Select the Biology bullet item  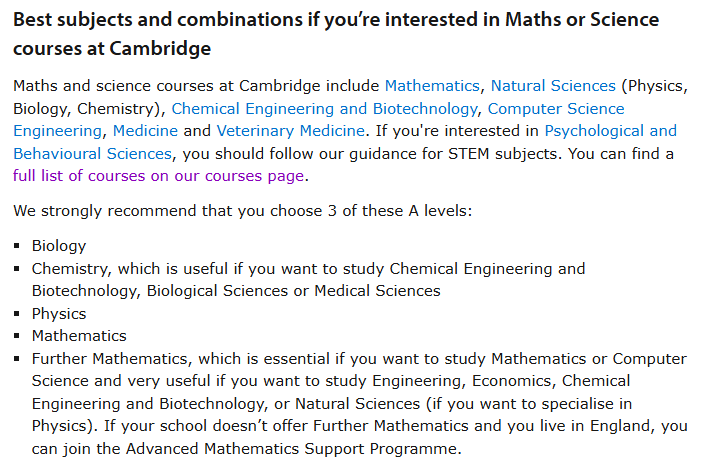(x=59, y=246)
